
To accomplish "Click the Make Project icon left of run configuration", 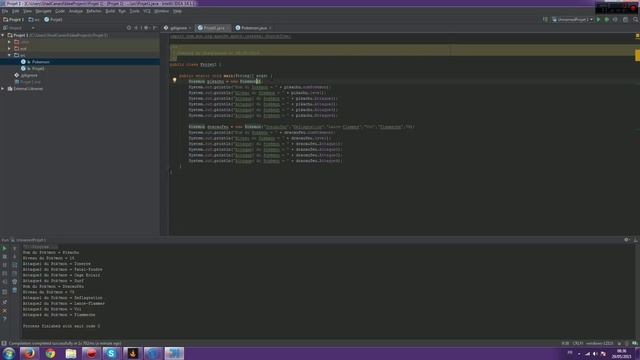I will click(x=545, y=20).
